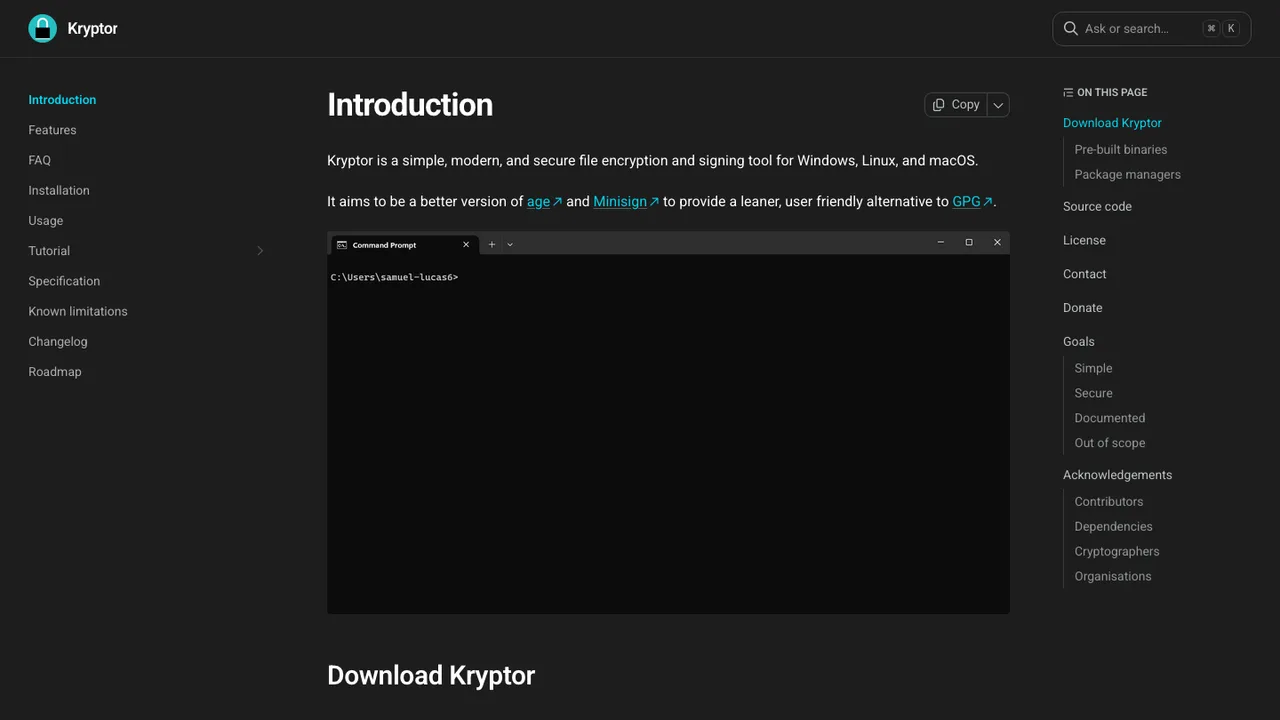Jump to Donate section

(x=1082, y=308)
